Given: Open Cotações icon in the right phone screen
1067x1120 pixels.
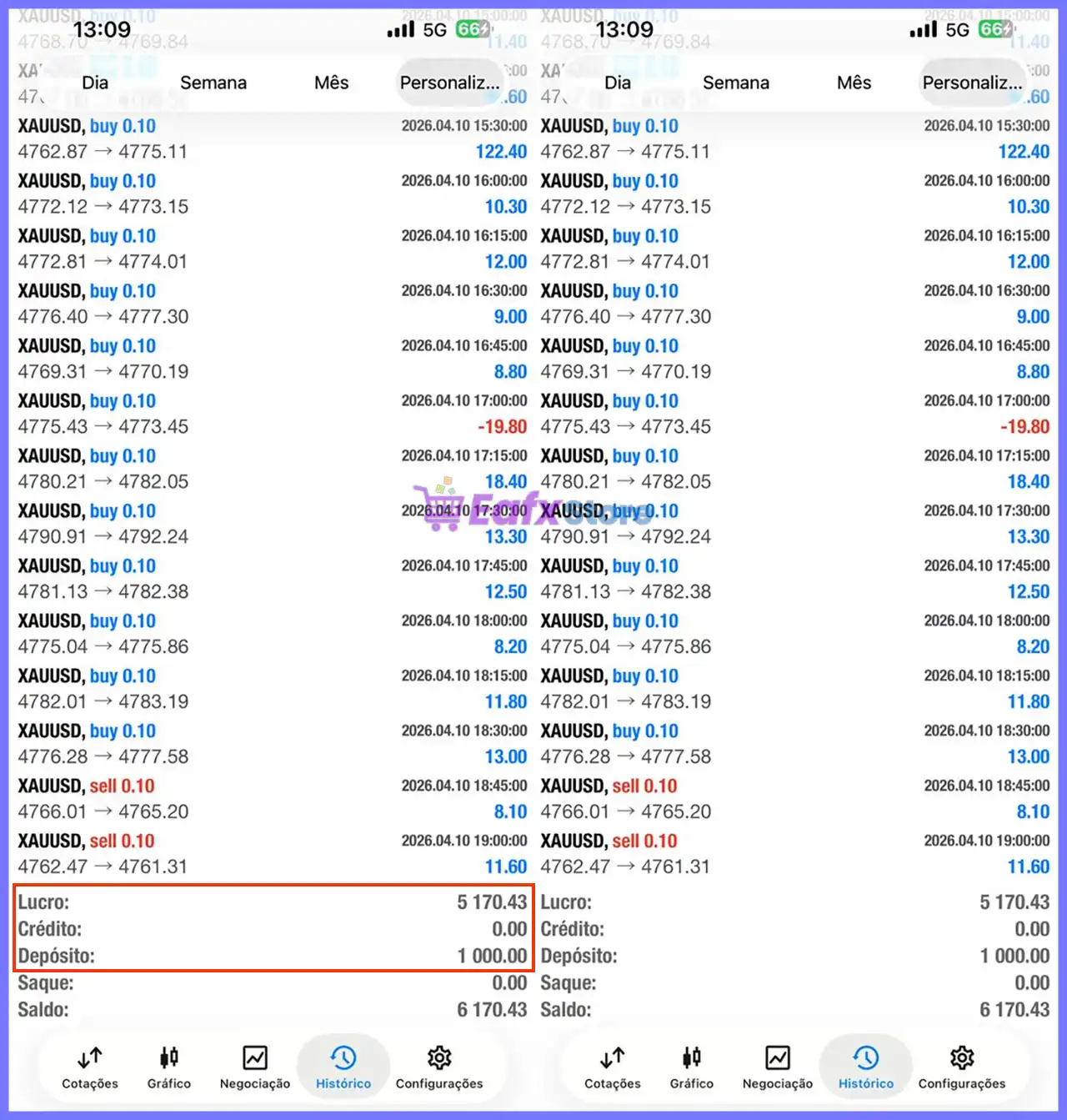Looking at the screenshot, I should [x=613, y=1058].
